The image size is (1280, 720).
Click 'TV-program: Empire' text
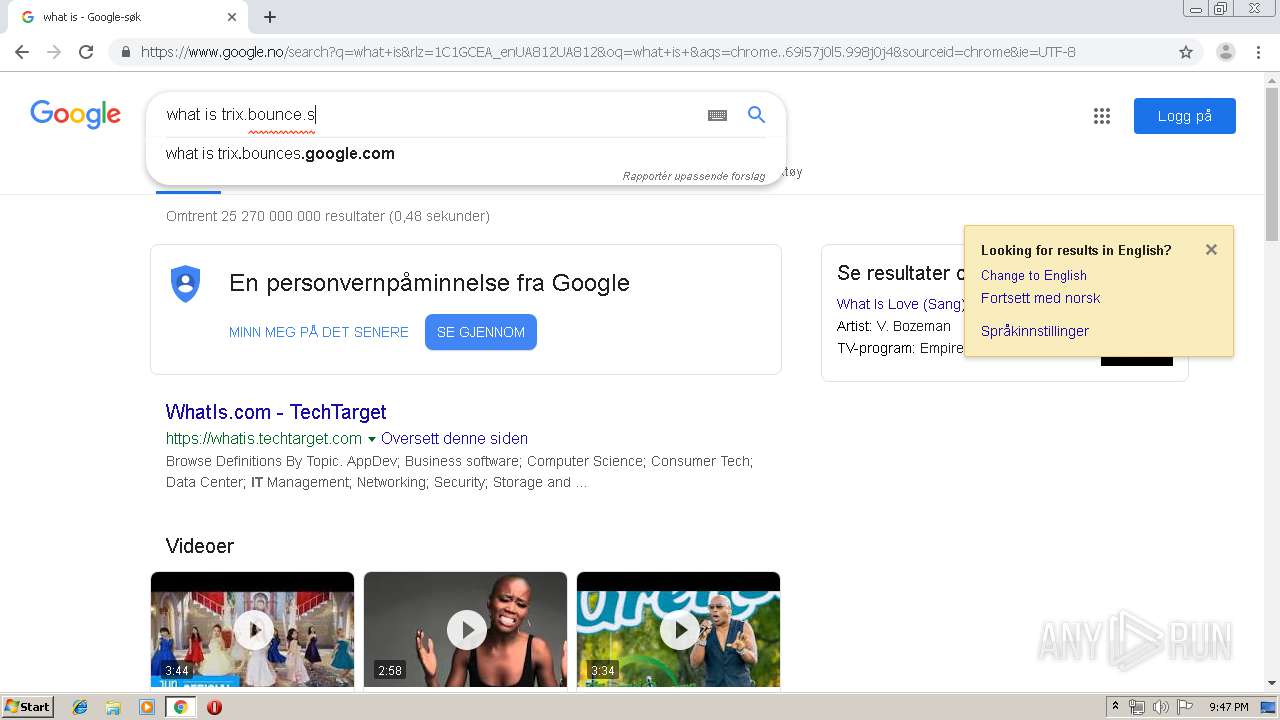[x=900, y=348]
